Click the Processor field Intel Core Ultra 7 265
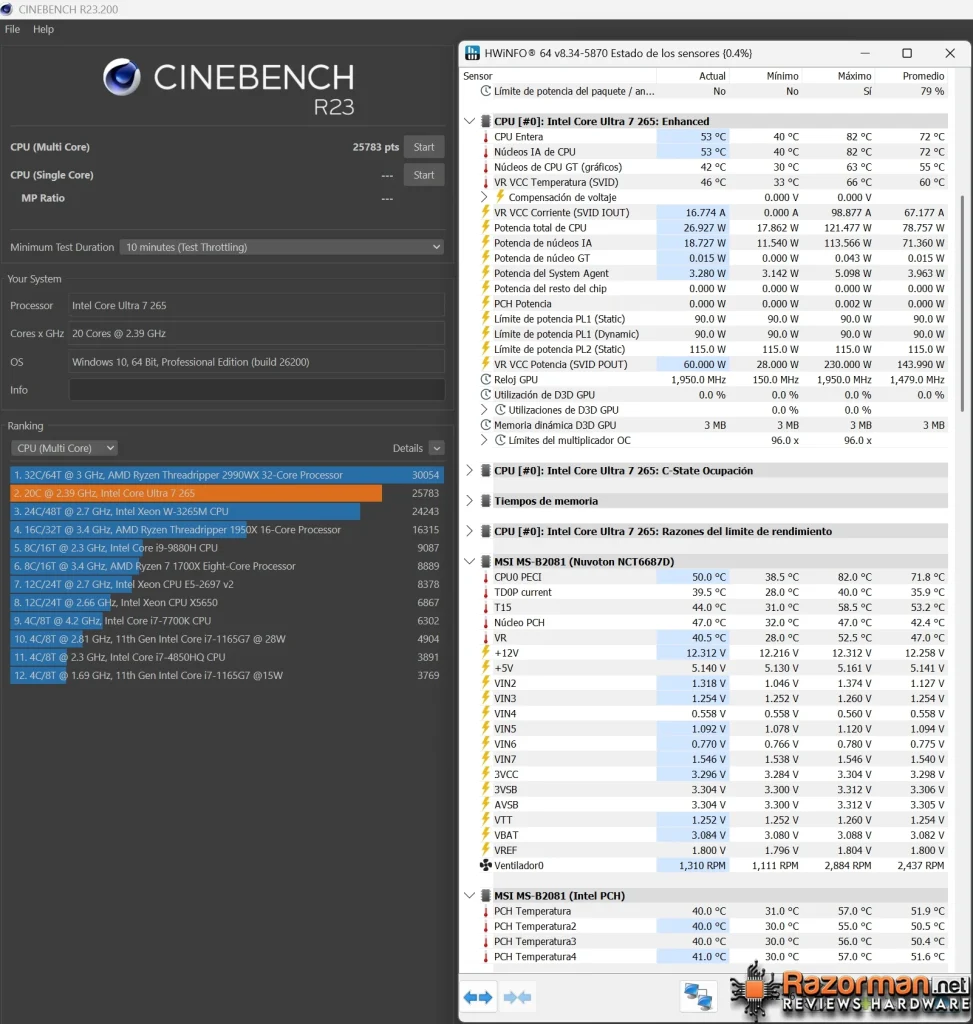 click(257, 305)
